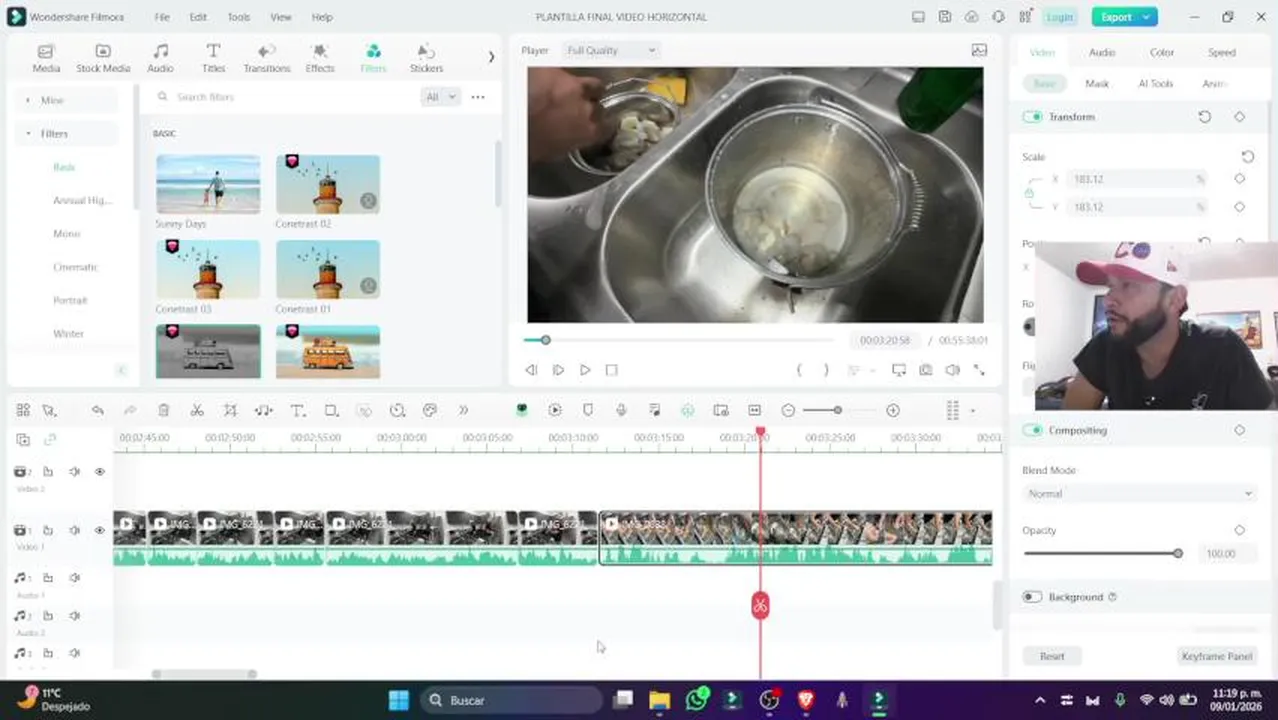The height and width of the screenshot is (720, 1278).
Task: Step back one frame in the player
Action: pos(531,370)
